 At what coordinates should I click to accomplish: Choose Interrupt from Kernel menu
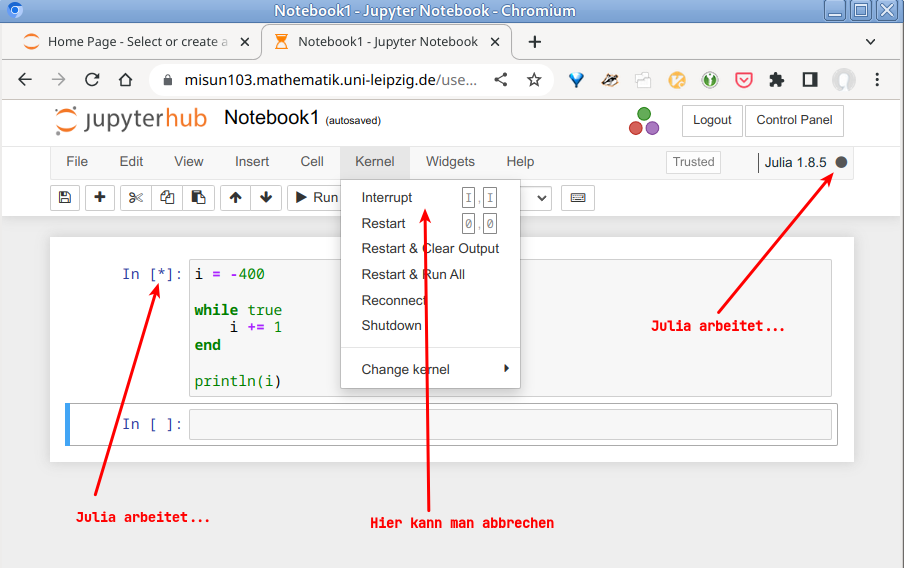coord(430,198)
